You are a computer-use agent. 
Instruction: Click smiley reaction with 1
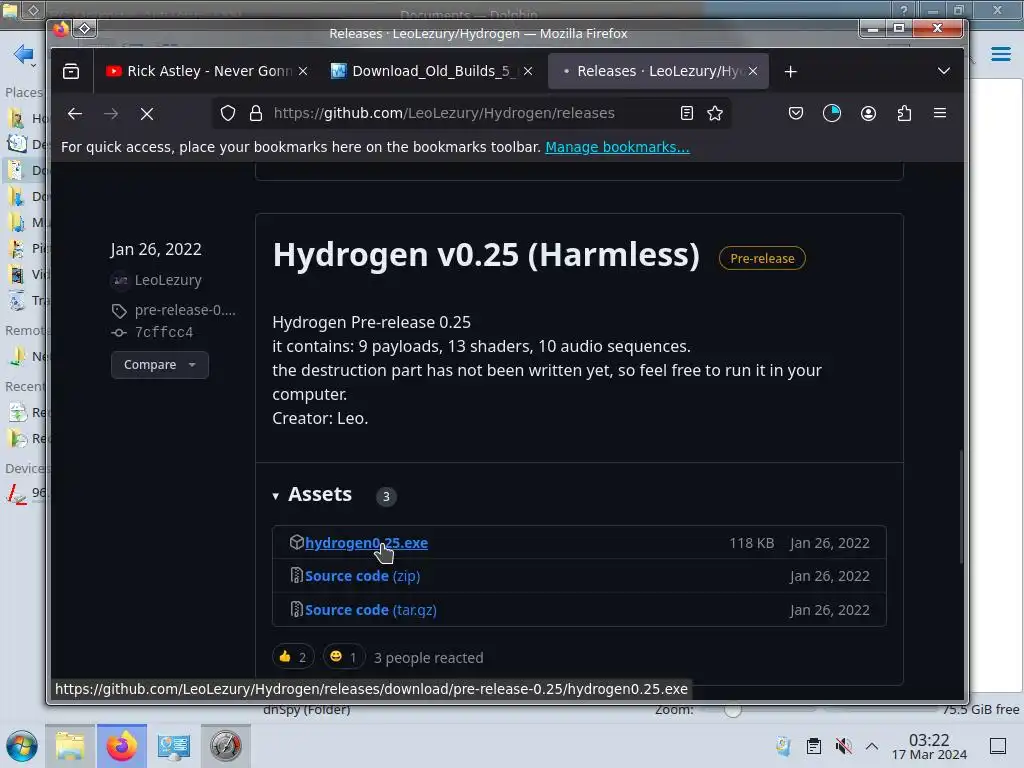tap(344, 657)
